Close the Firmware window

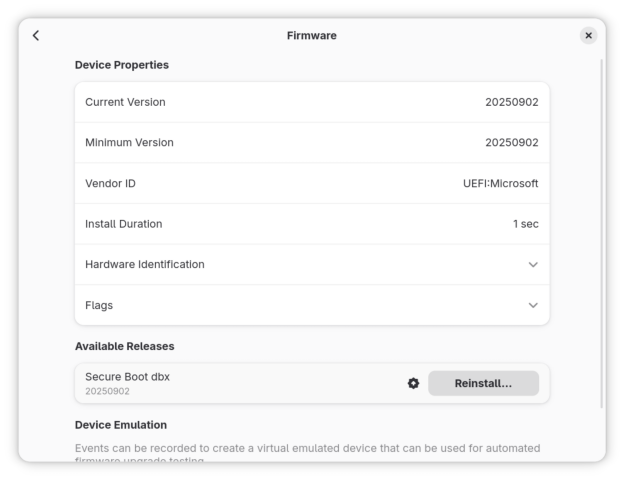click(588, 36)
